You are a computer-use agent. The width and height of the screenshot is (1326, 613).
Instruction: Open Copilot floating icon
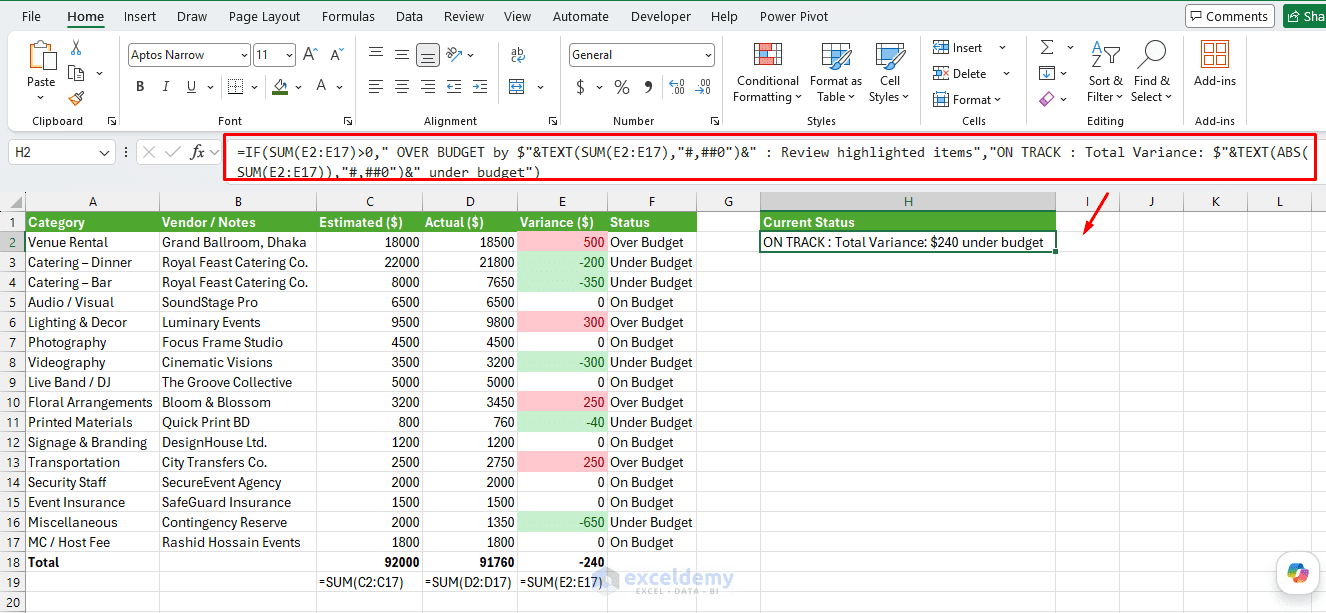[x=1298, y=573]
